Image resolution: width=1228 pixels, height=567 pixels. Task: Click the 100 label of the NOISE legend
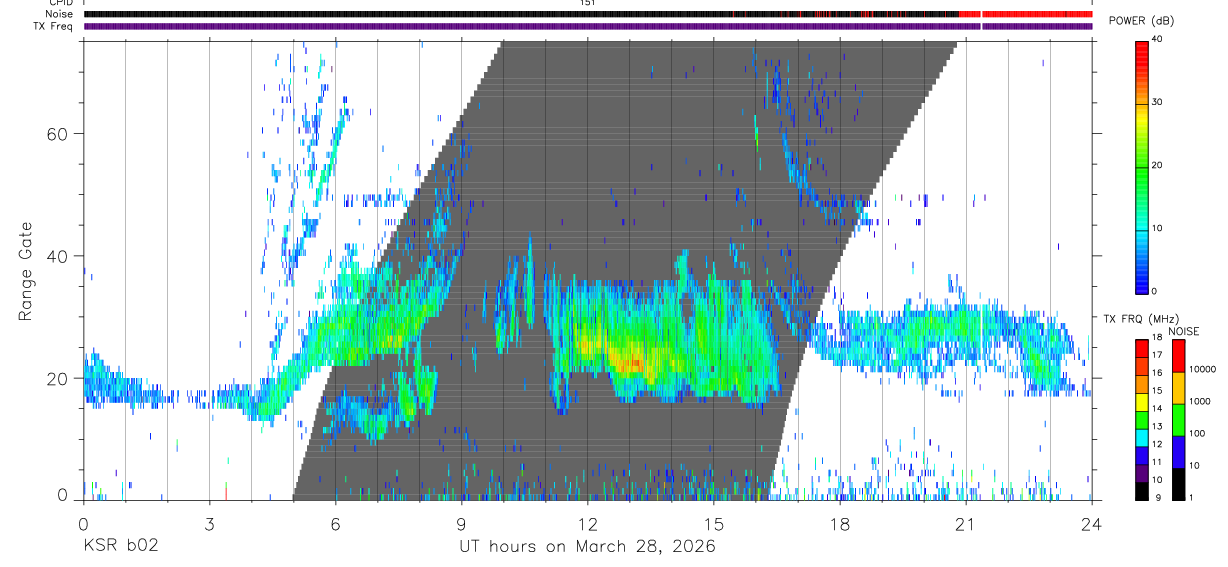pyautogui.click(x=1197, y=433)
